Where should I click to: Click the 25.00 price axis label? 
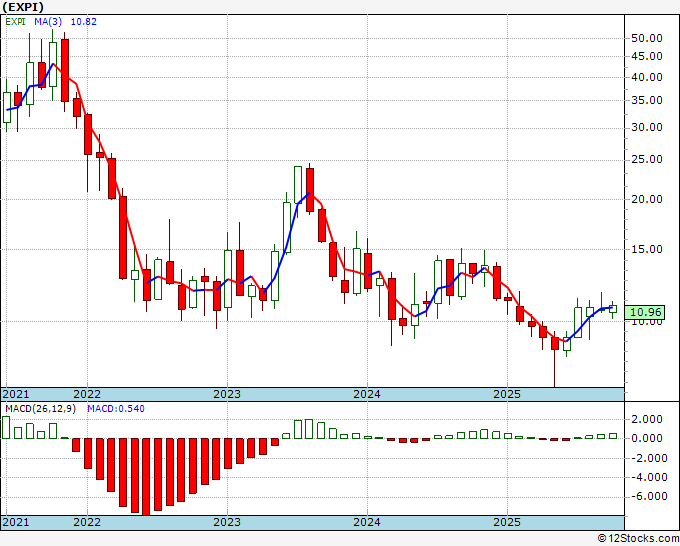click(647, 160)
